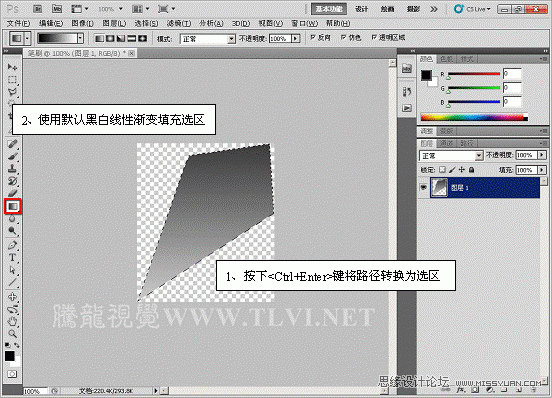Open tool preset picker arrow
552x398 pixels.
27,38
